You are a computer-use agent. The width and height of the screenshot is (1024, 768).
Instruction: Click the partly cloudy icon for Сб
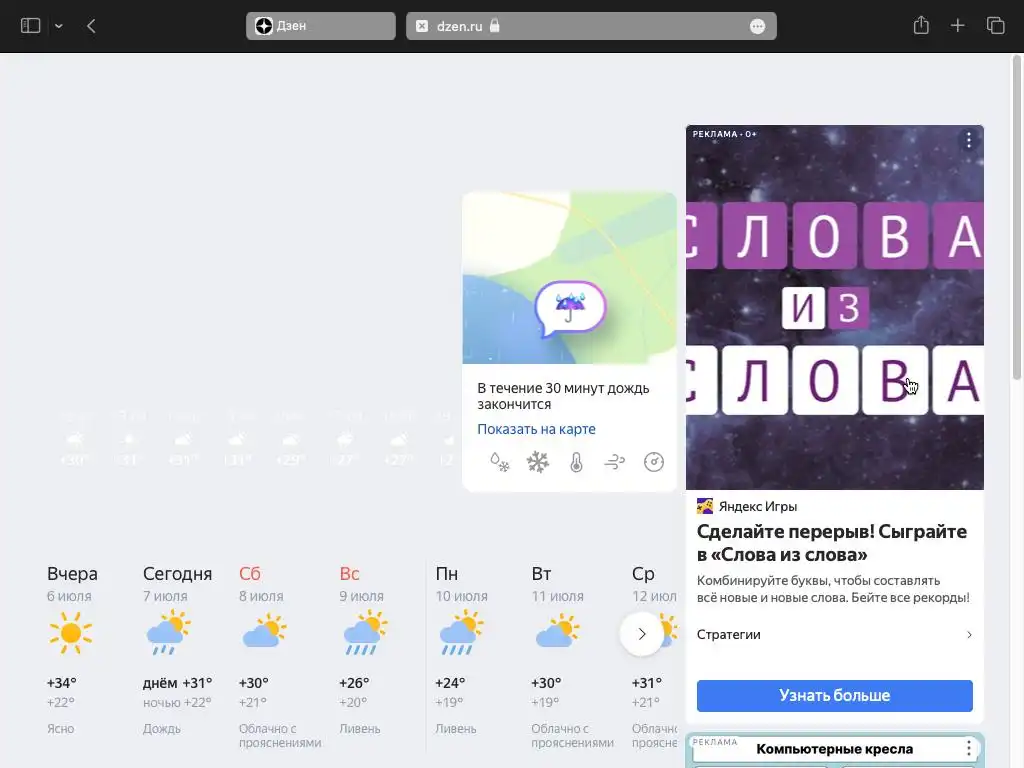coord(264,631)
